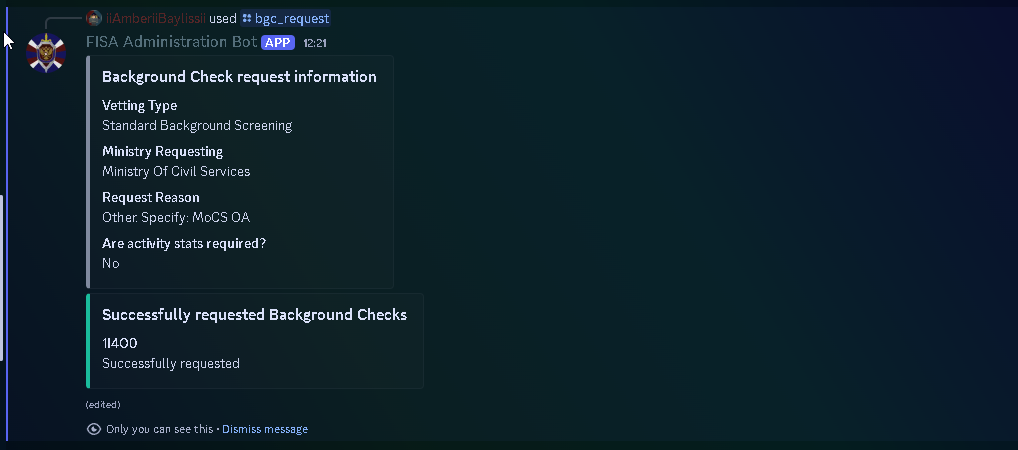Click the vertical scrollbar on the left edge
This screenshot has height=450, width=1018.
(x=1, y=278)
